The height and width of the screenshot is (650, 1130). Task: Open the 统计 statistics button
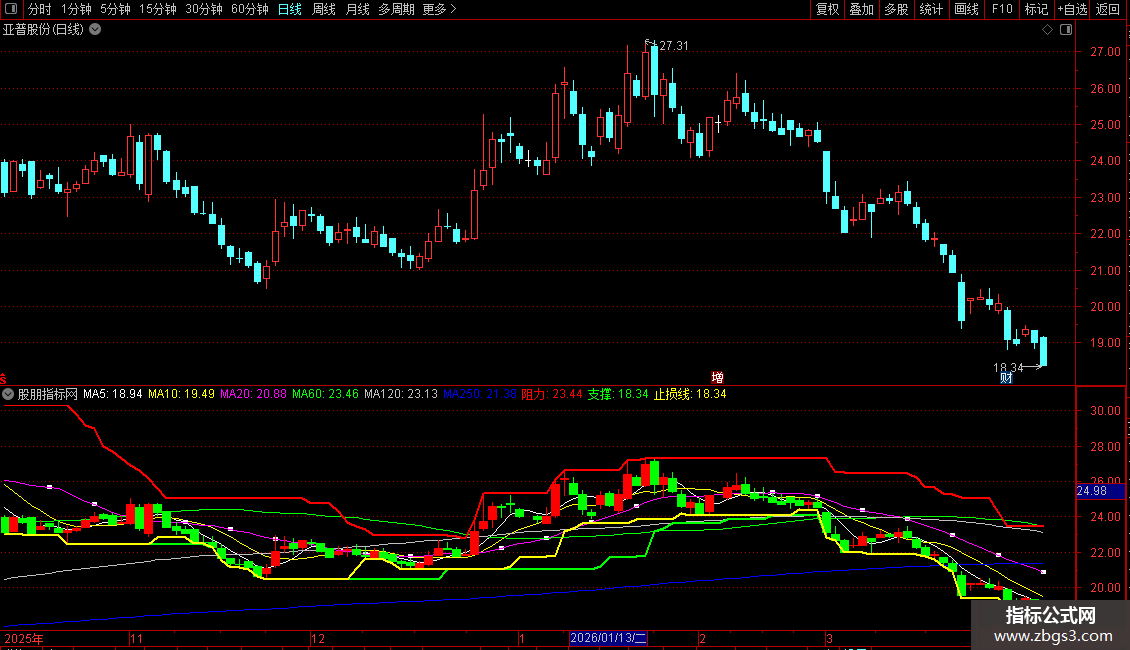coord(931,9)
